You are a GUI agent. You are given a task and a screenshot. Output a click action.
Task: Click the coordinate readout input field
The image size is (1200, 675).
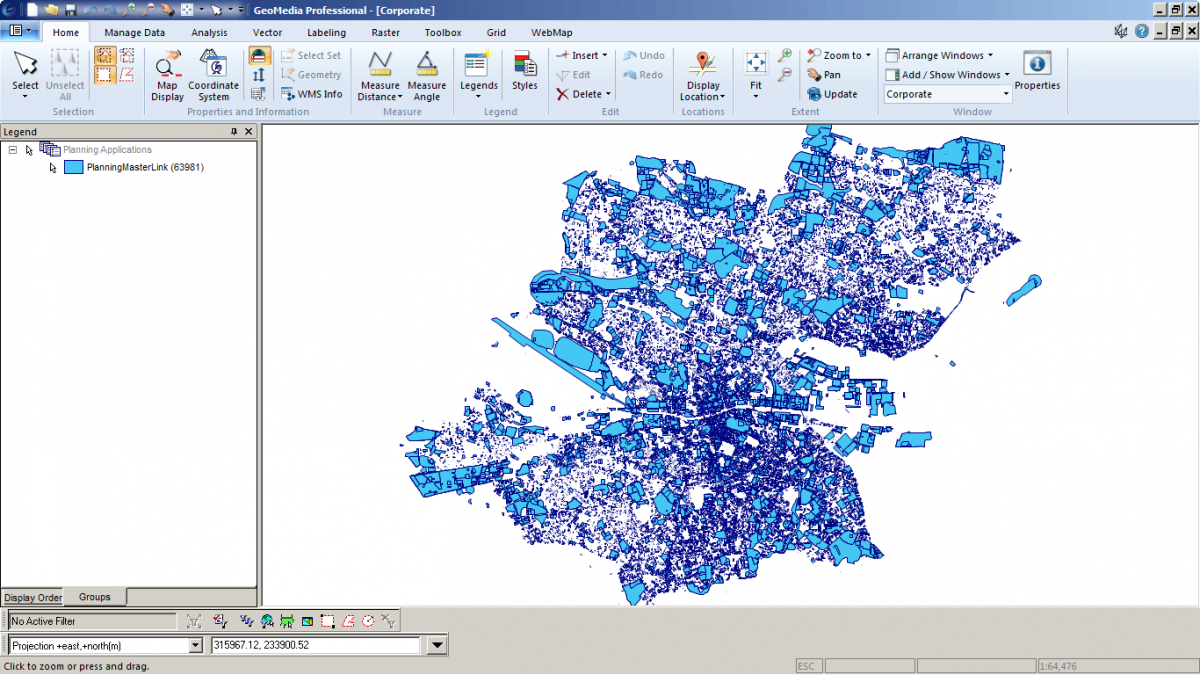(x=315, y=646)
